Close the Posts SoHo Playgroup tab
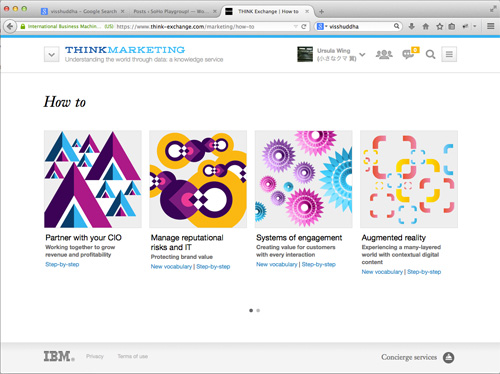 [x=215, y=11]
